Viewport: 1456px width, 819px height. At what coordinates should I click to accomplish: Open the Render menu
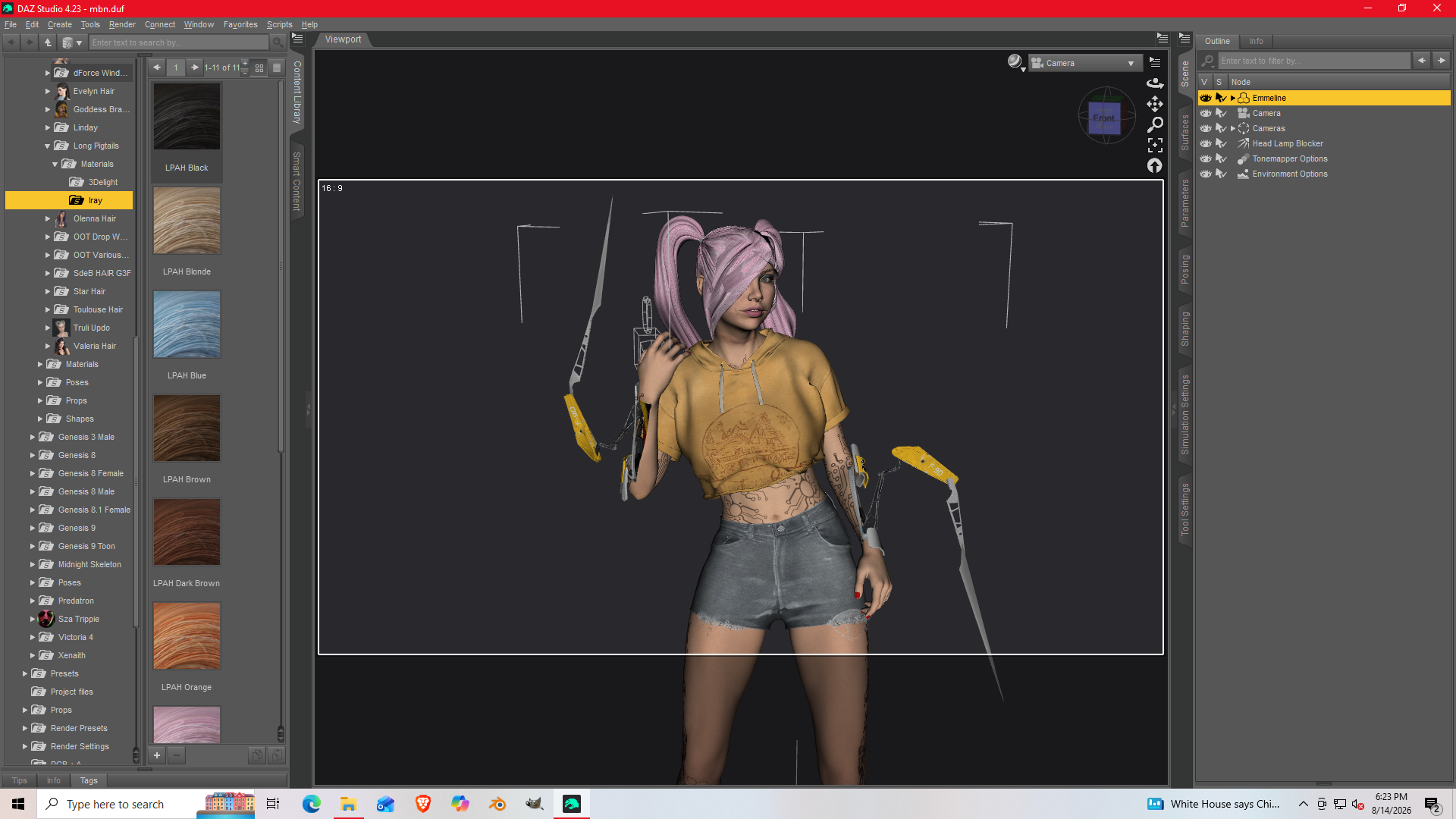[122, 24]
